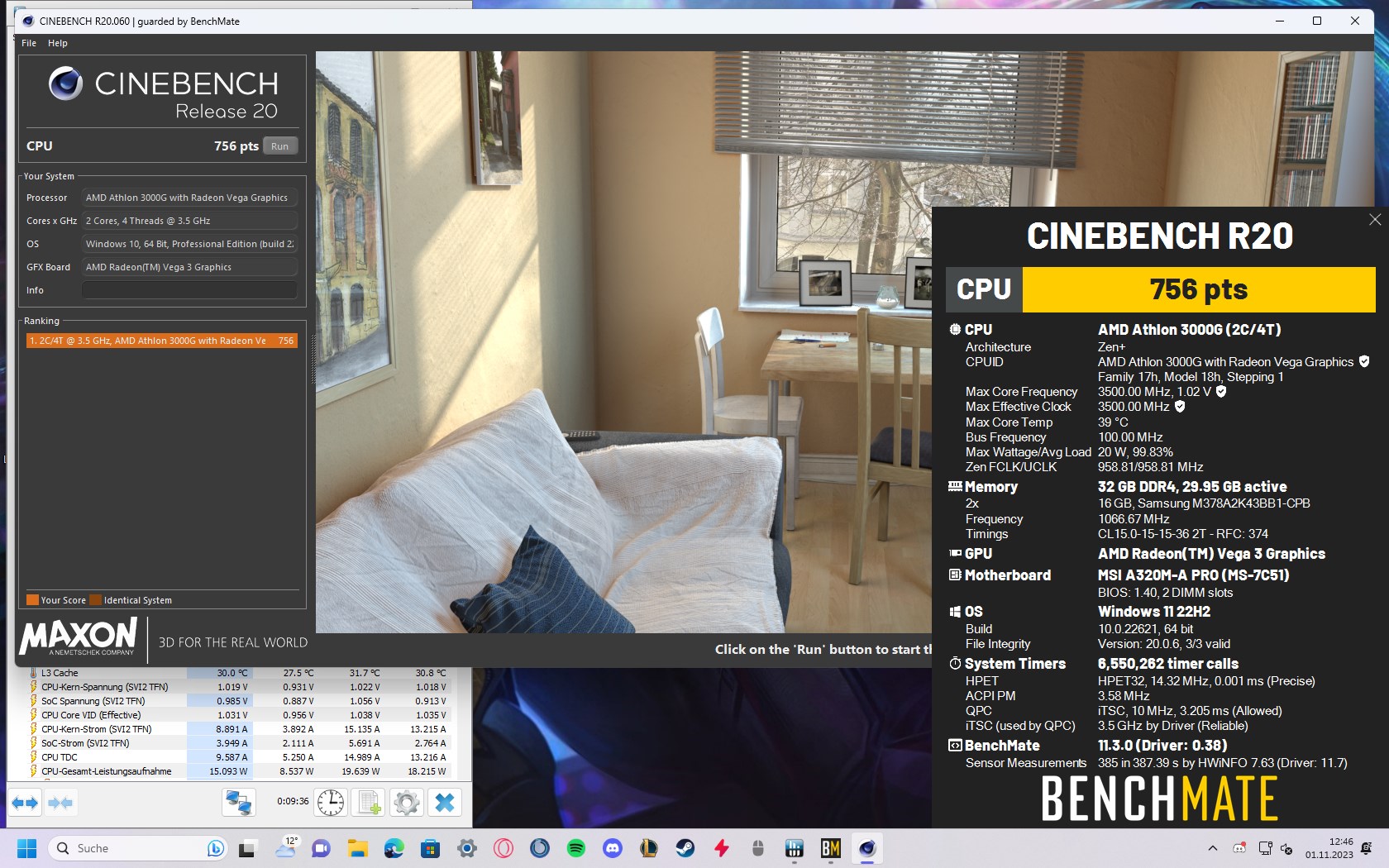The width and height of the screenshot is (1389, 868).
Task: Click the HWiNFO collapse columns arrows icon
Action: tap(60, 802)
